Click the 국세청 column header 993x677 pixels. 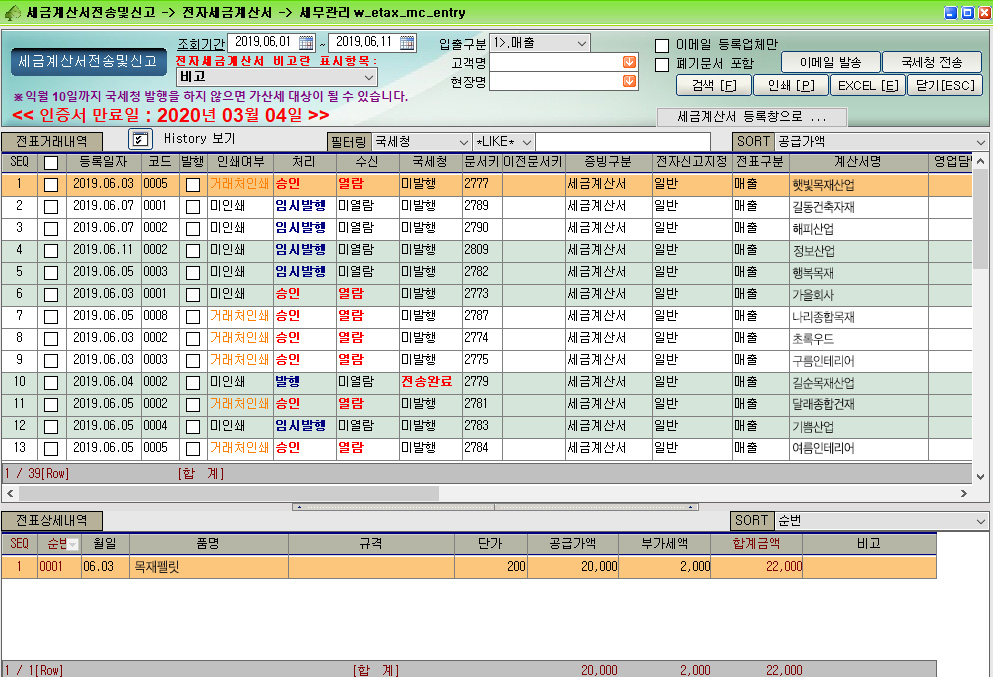(x=430, y=162)
